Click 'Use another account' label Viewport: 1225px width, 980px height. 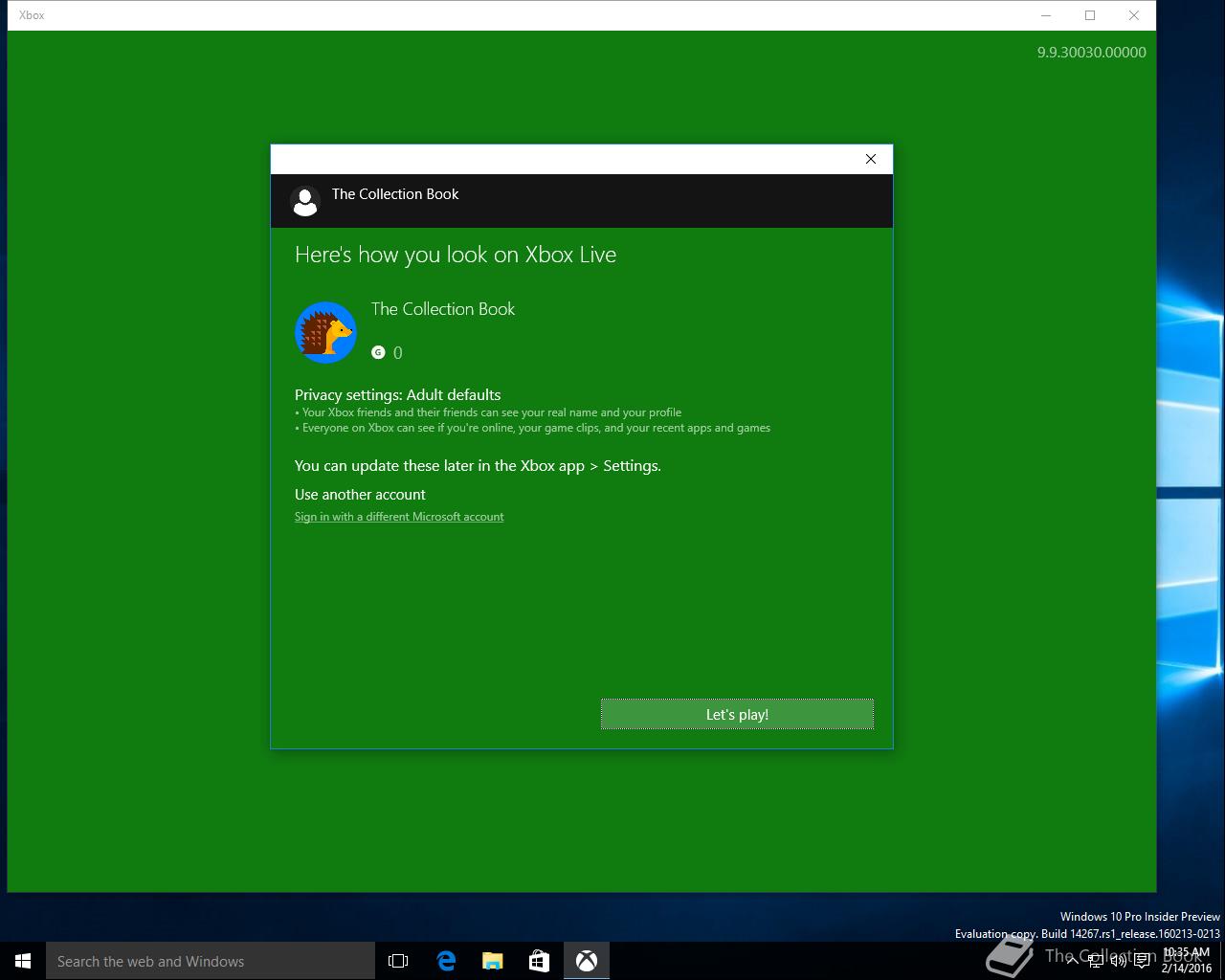[x=360, y=495]
